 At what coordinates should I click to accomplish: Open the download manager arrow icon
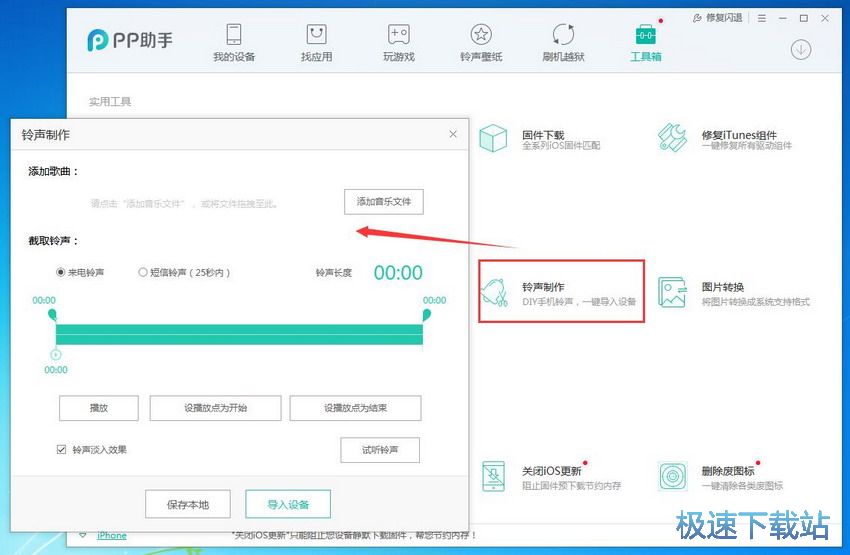click(x=801, y=50)
